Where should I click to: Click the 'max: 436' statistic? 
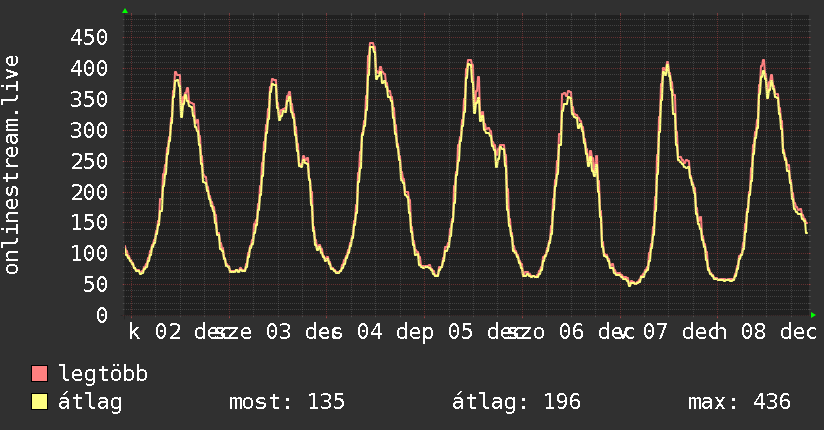click(x=739, y=402)
